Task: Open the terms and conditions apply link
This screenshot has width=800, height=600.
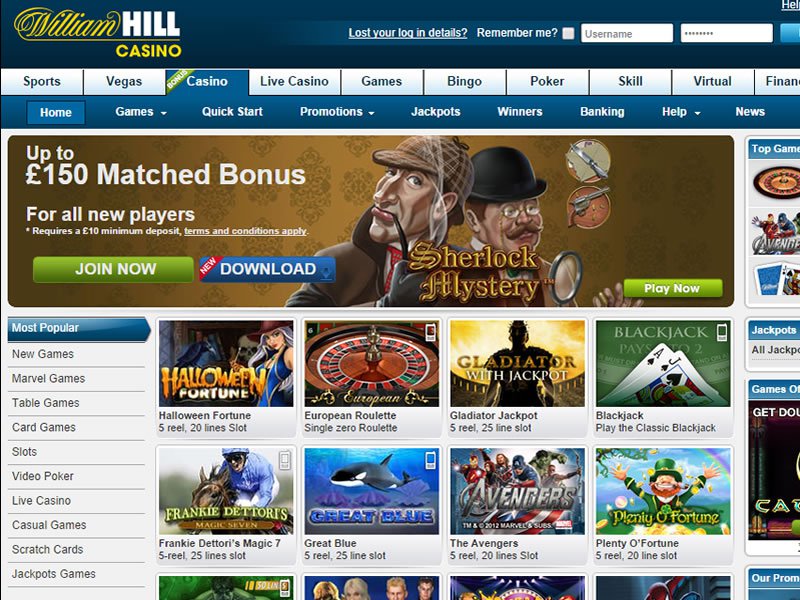Action: click(245, 231)
